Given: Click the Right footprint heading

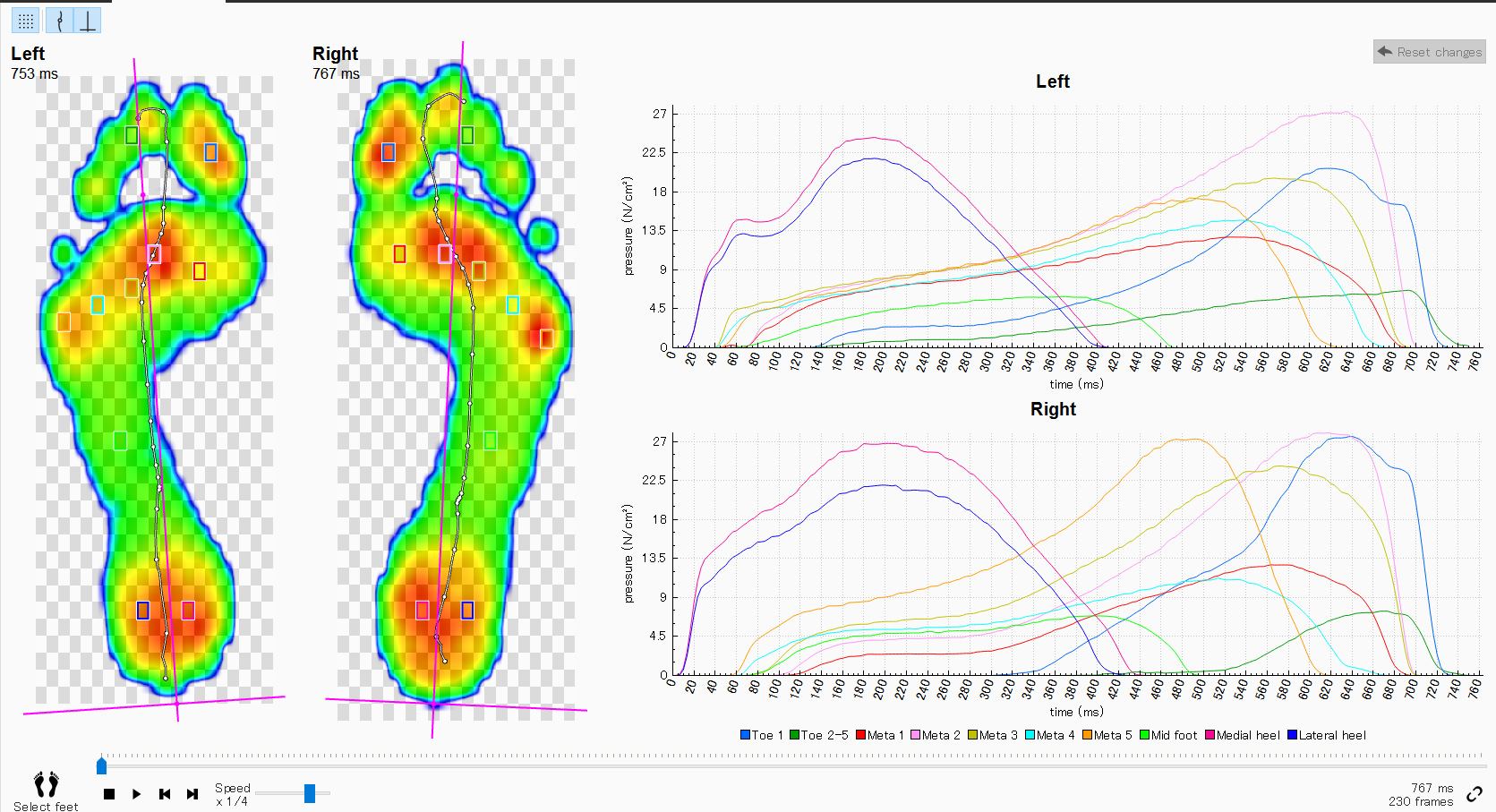Looking at the screenshot, I should tap(335, 54).
